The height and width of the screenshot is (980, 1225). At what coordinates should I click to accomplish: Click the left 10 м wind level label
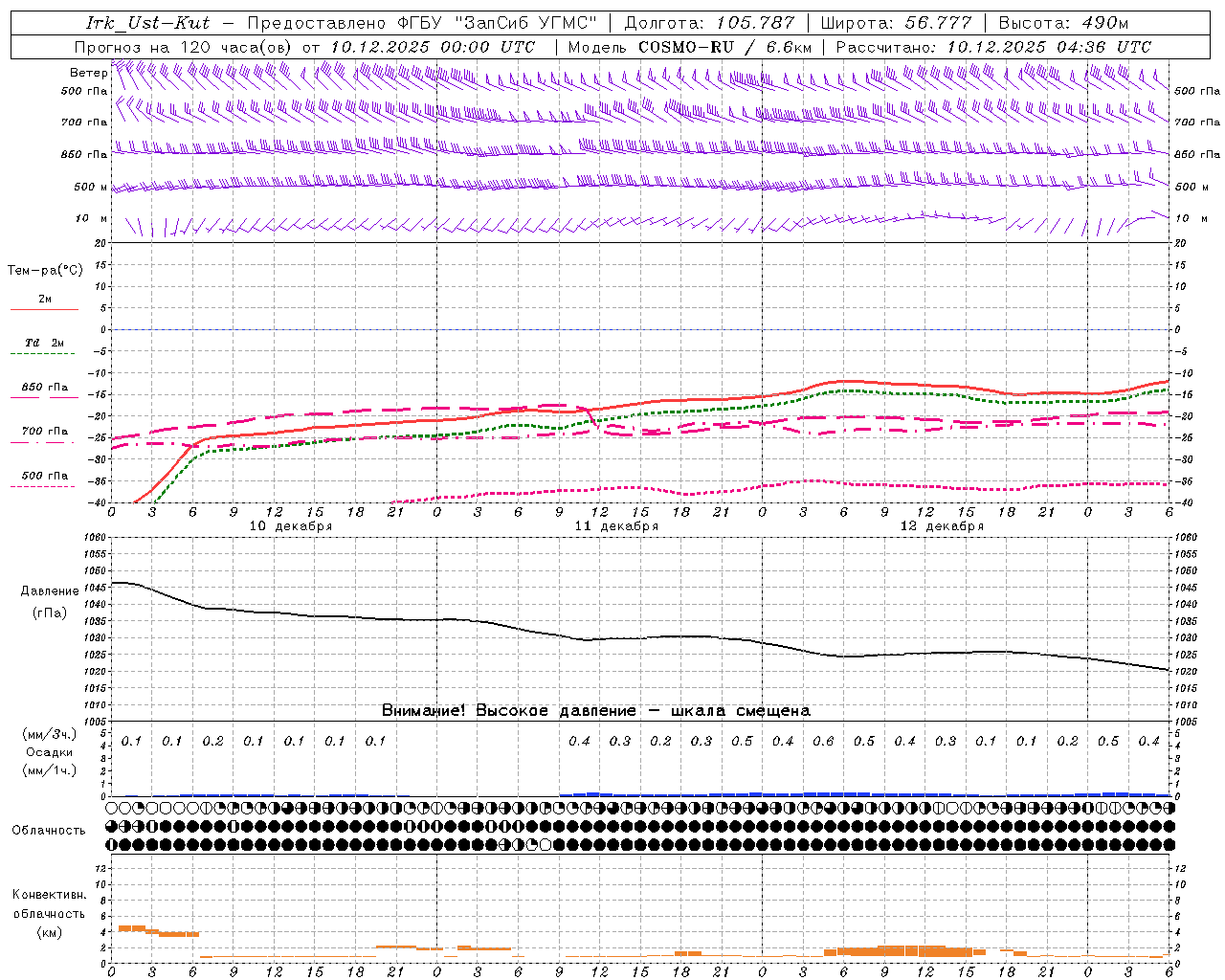click(x=91, y=218)
